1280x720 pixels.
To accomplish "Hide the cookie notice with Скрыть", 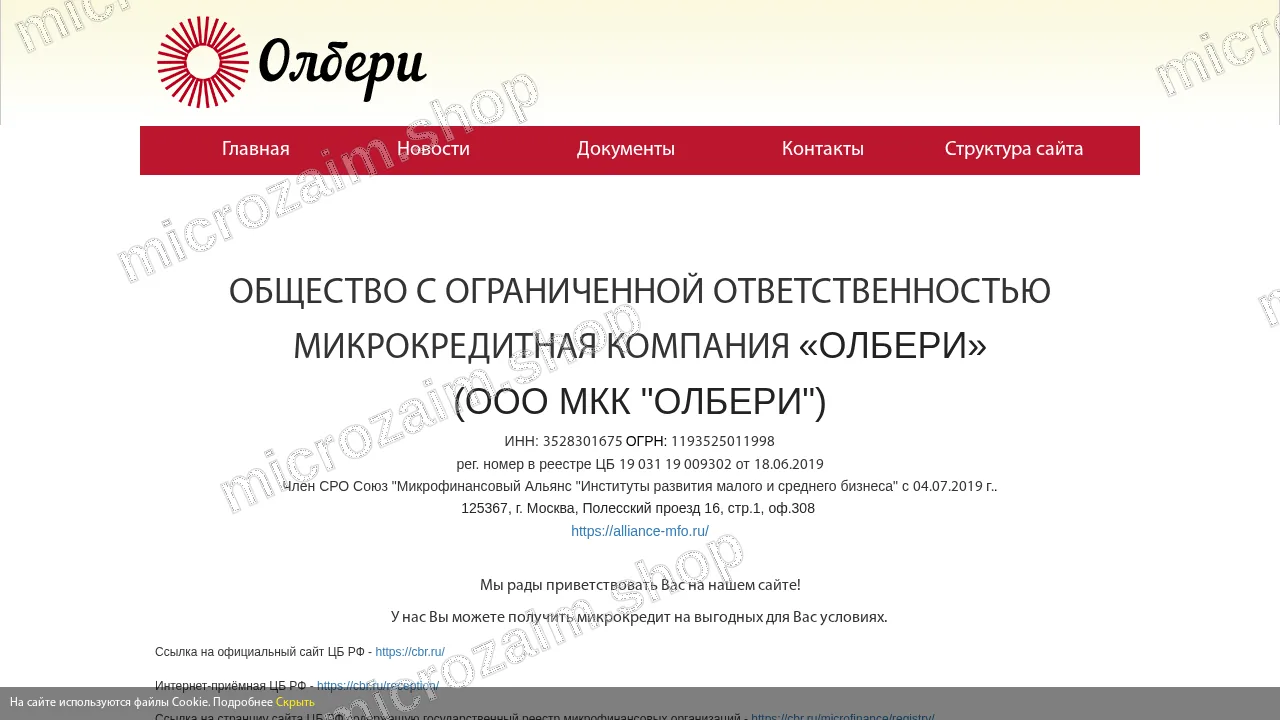I will pos(295,702).
